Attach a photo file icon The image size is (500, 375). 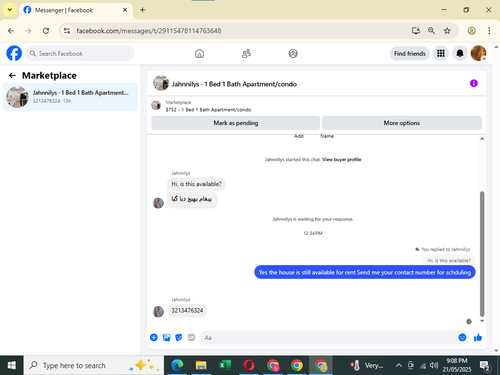[x=166, y=337]
